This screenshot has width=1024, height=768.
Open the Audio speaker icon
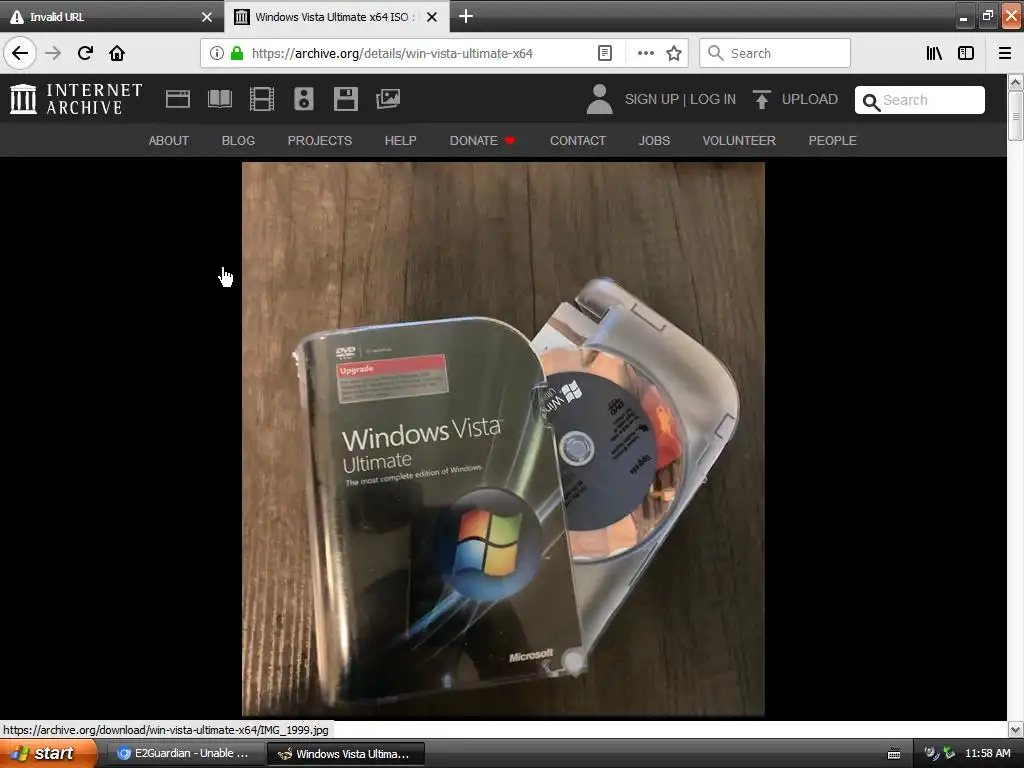click(x=304, y=99)
